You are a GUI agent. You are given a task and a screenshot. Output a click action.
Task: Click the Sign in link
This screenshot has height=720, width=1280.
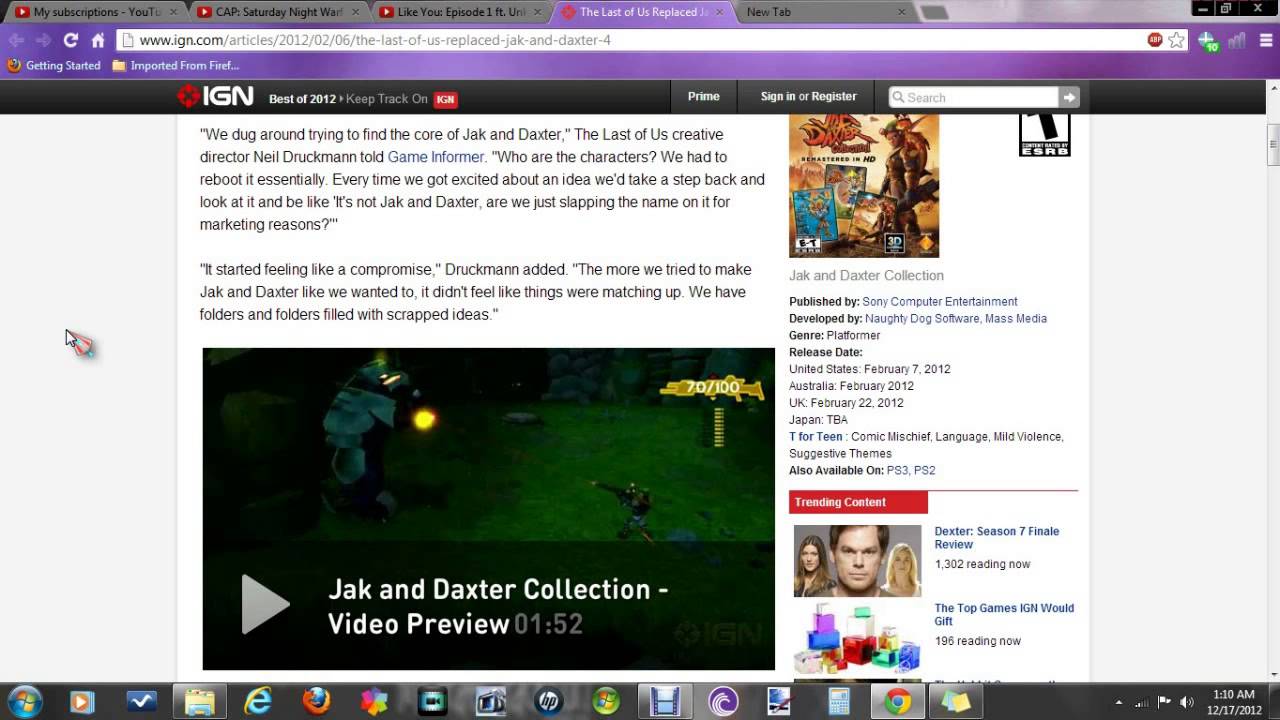tap(778, 96)
